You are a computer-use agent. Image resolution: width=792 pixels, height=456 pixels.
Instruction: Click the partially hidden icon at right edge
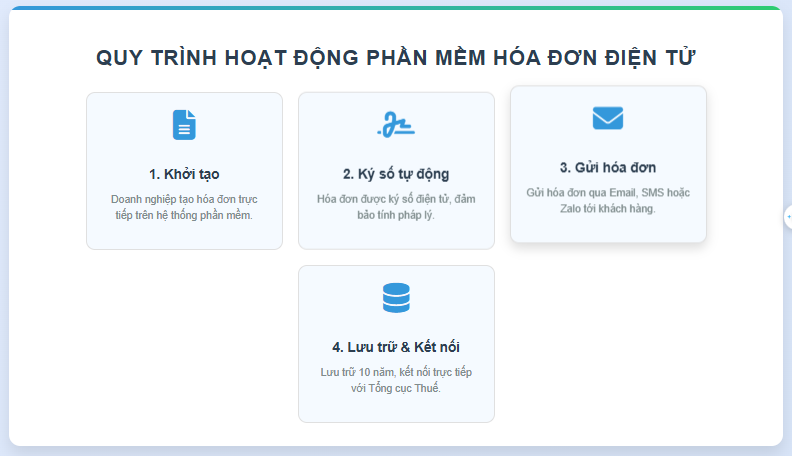(x=788, y=217)
